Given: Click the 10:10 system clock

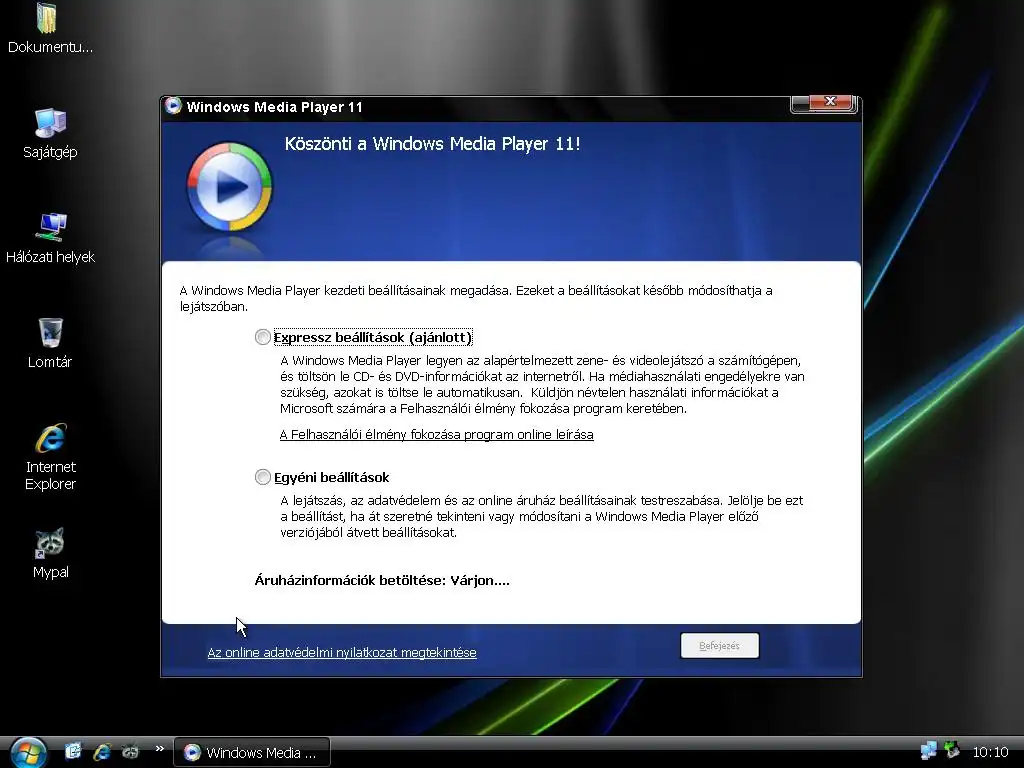Looking at the screenshot, I should 990,752.
